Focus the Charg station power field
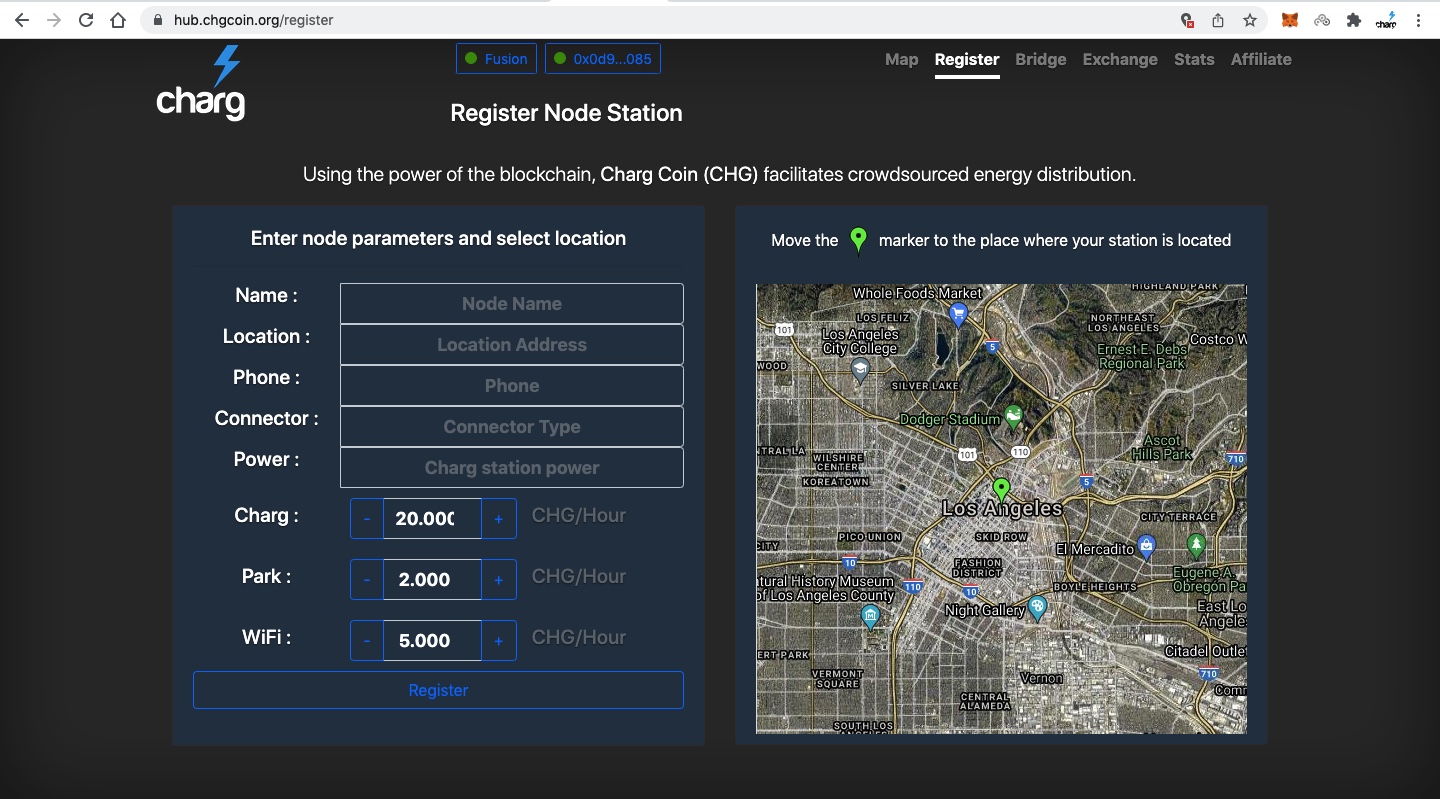The image size is (1440, 799). pos(512,468)
